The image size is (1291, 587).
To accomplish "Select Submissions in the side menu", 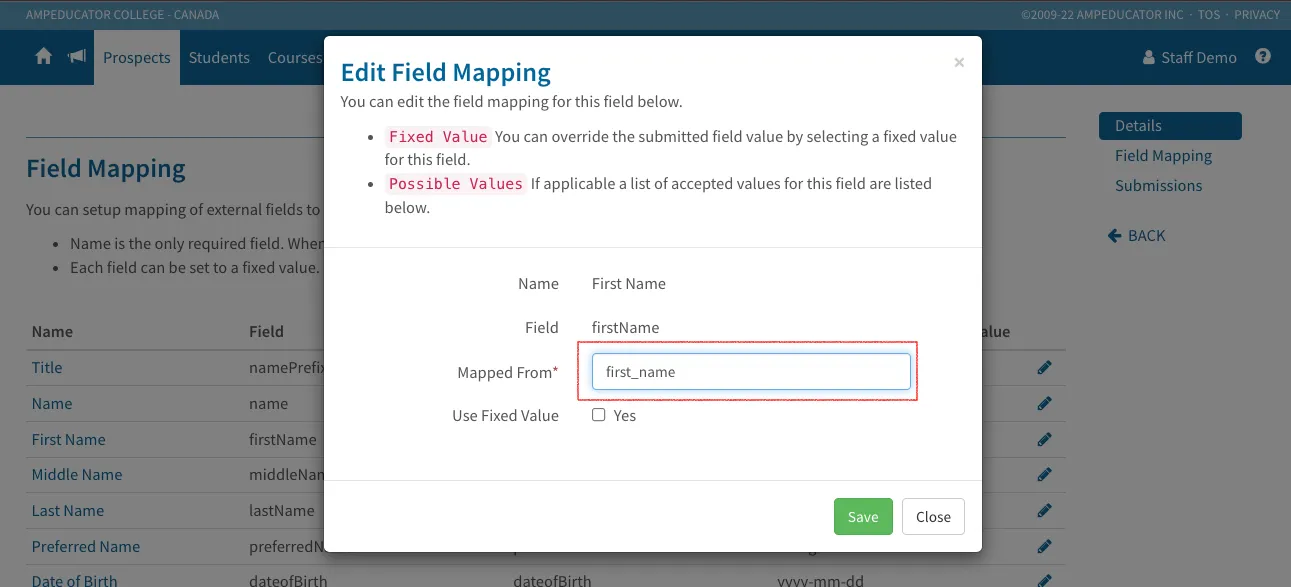I will [1159, 186].
